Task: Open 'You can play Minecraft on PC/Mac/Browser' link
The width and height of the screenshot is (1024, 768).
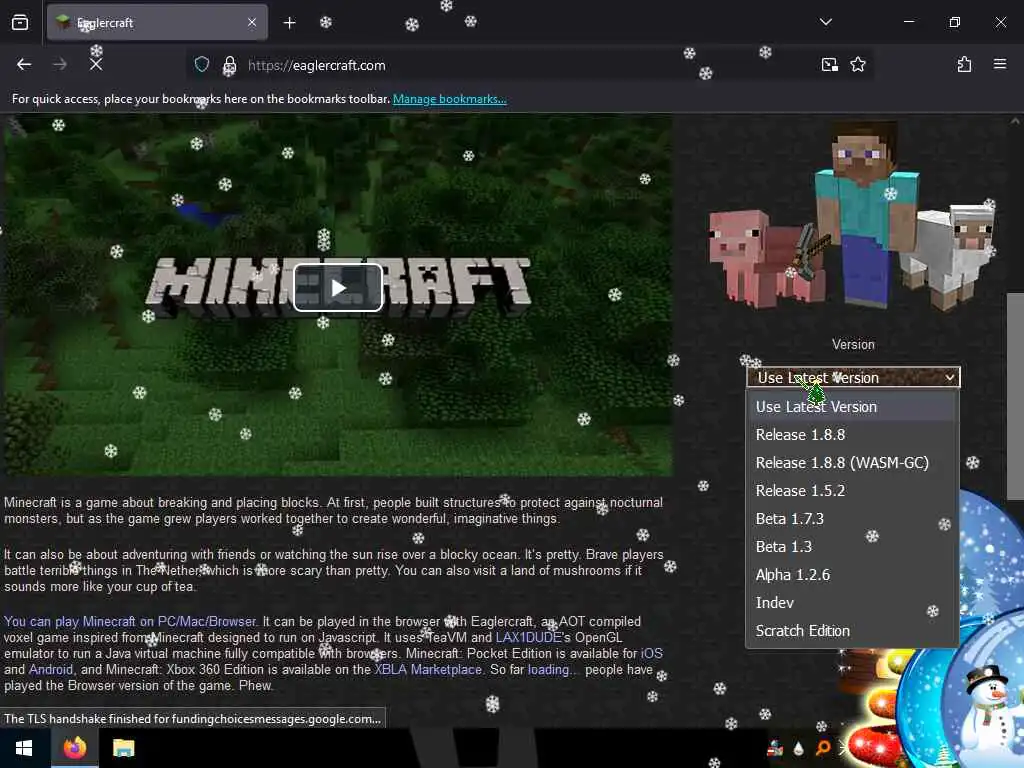Action: point(130,622)
